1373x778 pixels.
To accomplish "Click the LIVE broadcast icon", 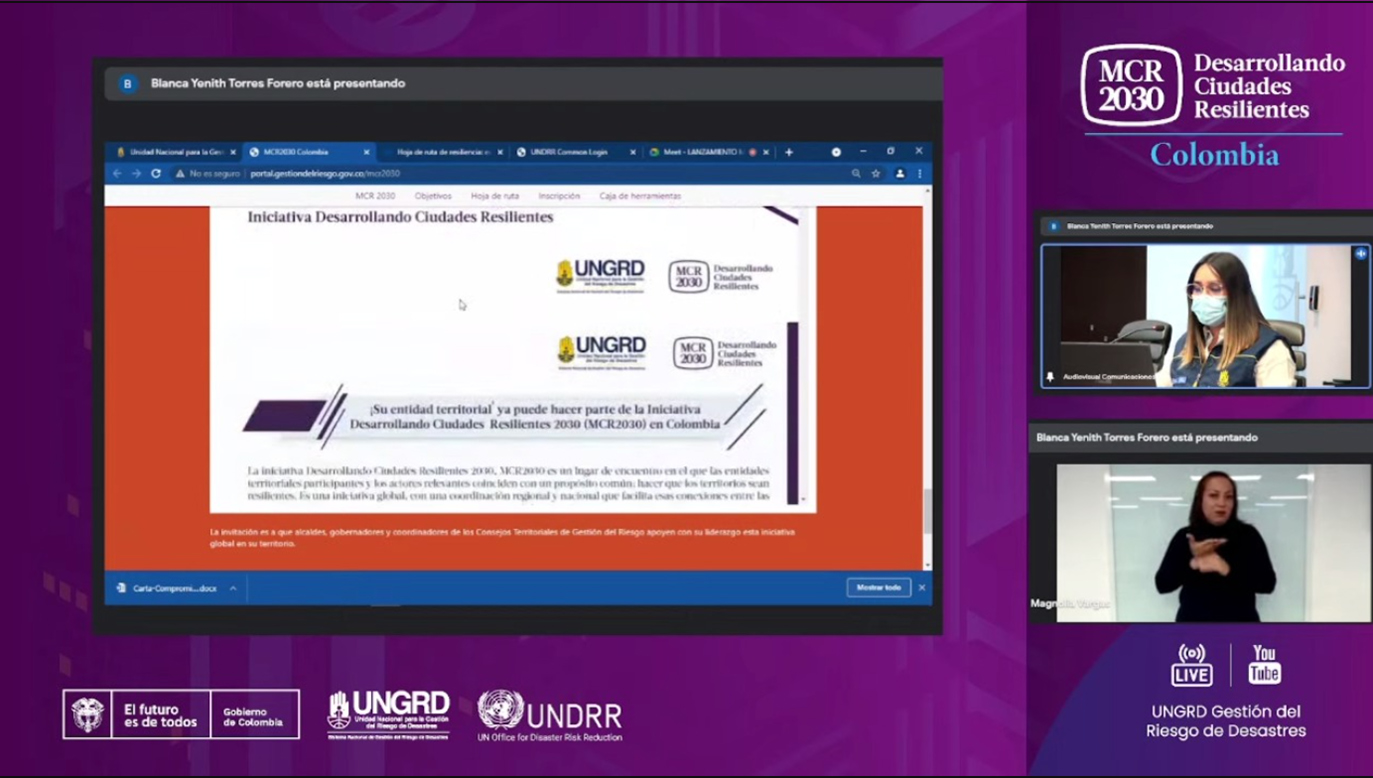I will (x=1192, y=665).
